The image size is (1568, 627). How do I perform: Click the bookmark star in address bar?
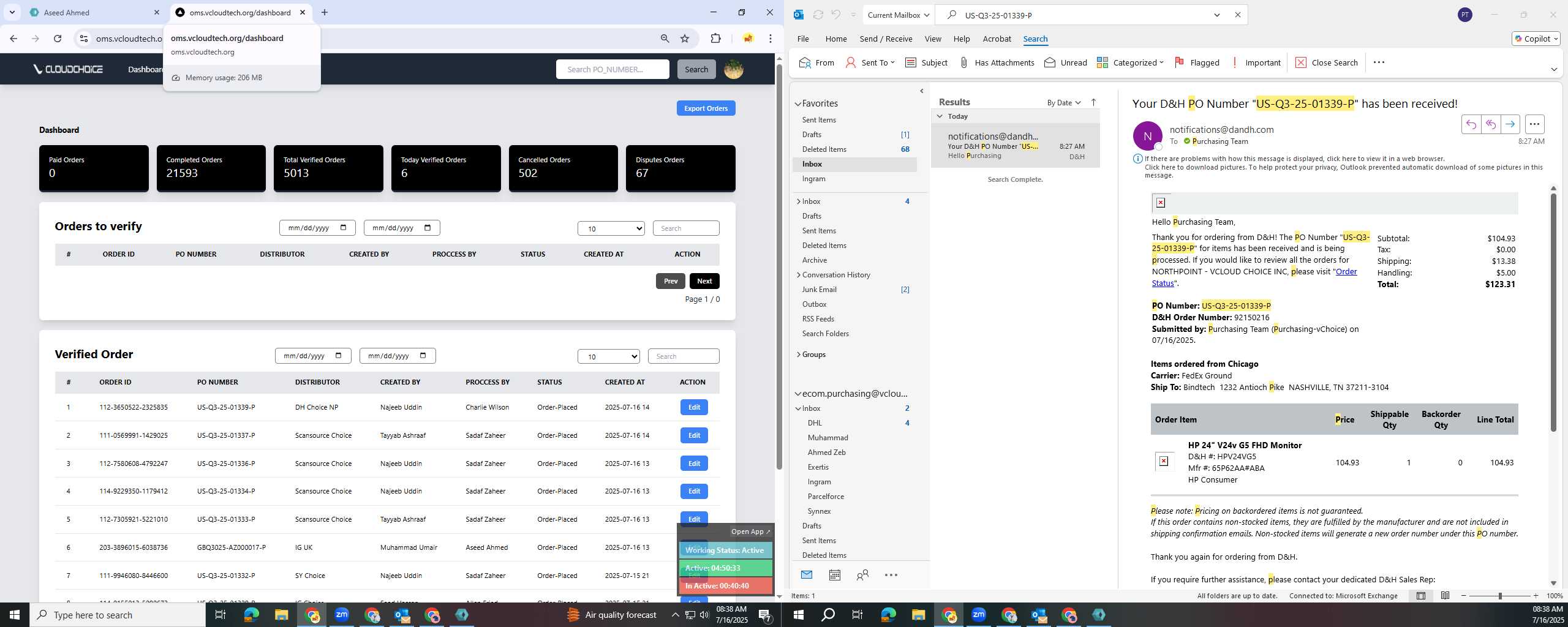tap(685, 39)
